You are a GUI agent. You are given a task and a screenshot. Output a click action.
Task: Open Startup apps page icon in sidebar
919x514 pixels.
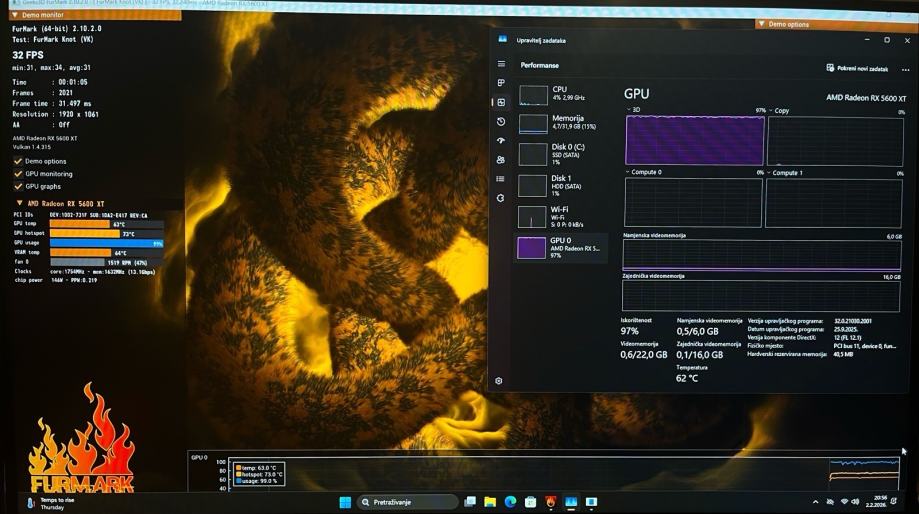click(x=501, y=141)
